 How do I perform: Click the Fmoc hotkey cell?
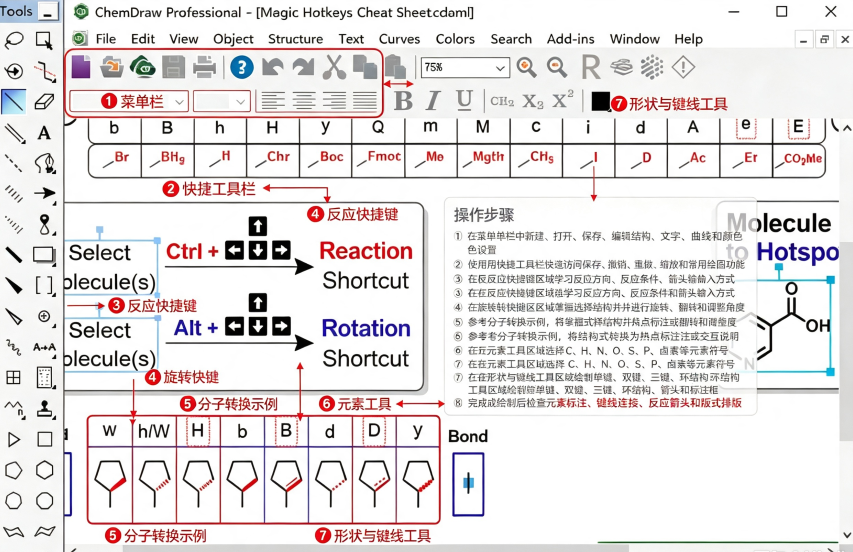click(x=378, y=161)
